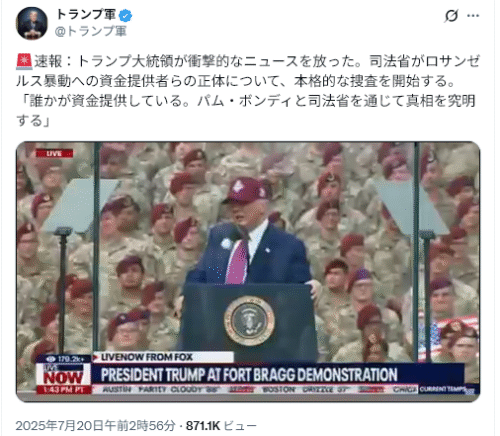
Task: Open the トランプ軍 profile avatar
Action: pos(32,23)
